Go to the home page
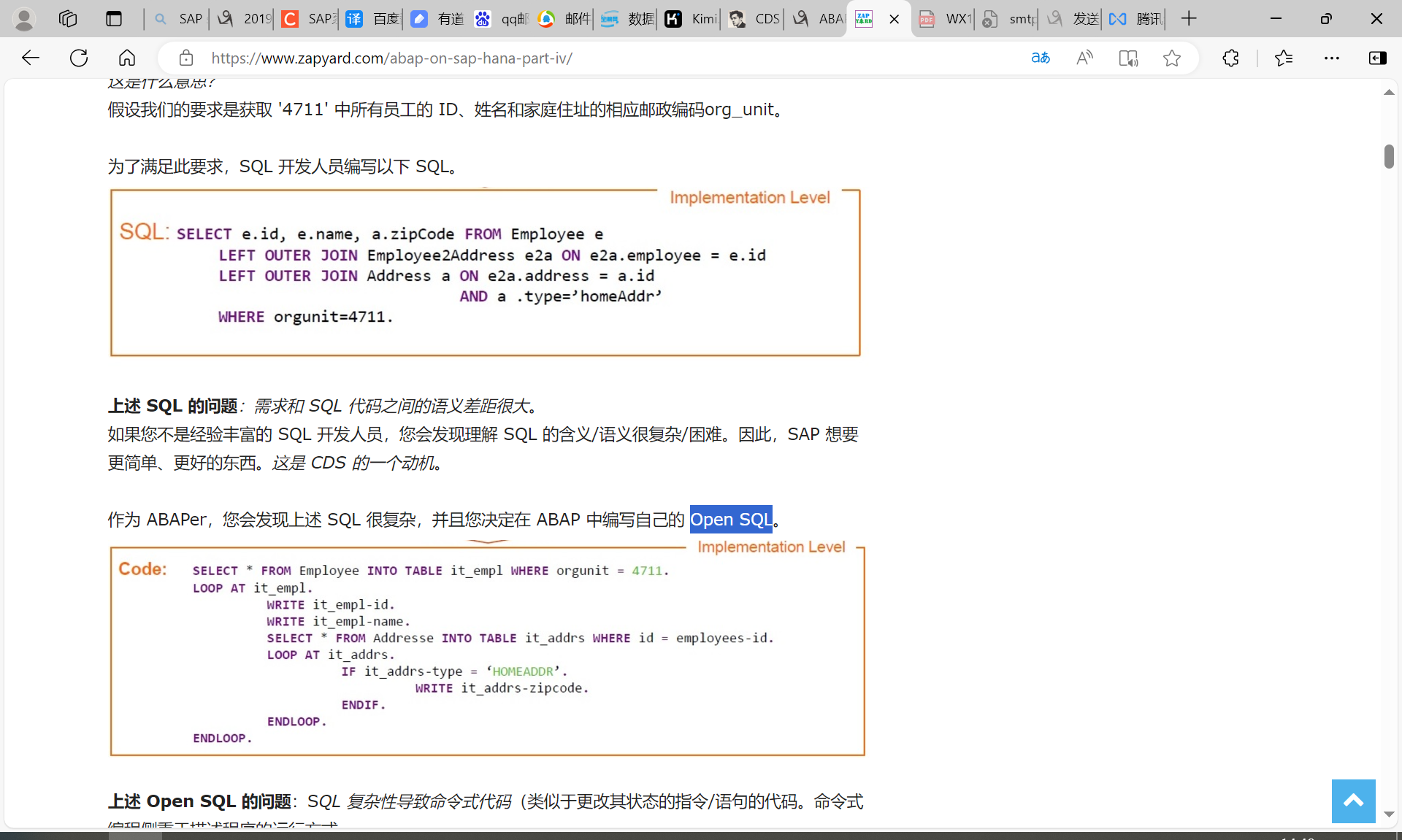1402x840 pixels. pos(127,58)
